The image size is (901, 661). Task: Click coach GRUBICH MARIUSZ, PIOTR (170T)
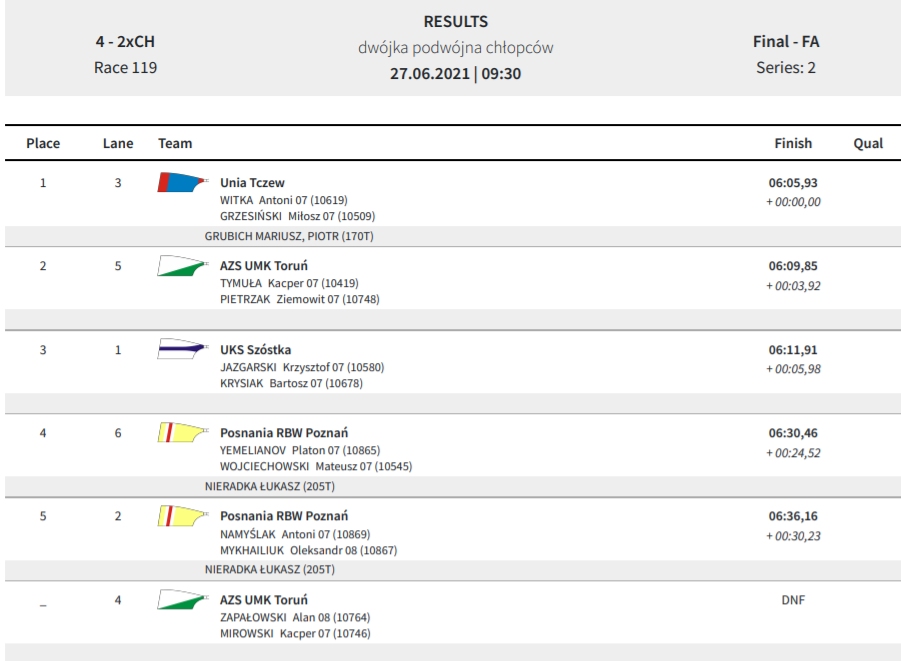289,236
